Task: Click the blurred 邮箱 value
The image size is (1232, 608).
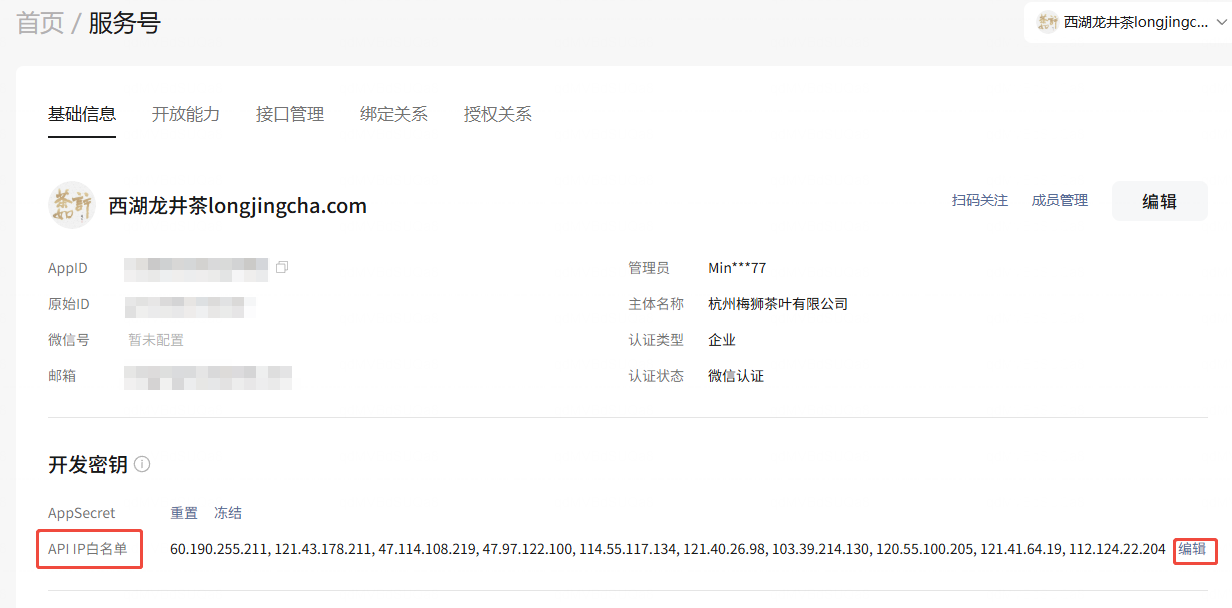Action: (x=208, y=377)
